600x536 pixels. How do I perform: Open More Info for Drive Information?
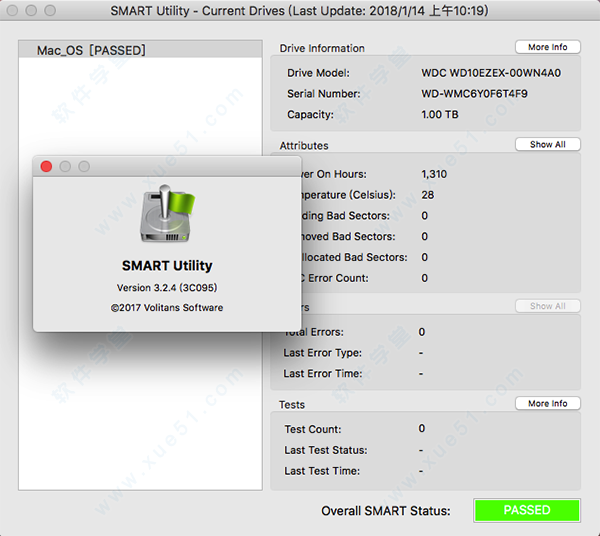(548, 47)
